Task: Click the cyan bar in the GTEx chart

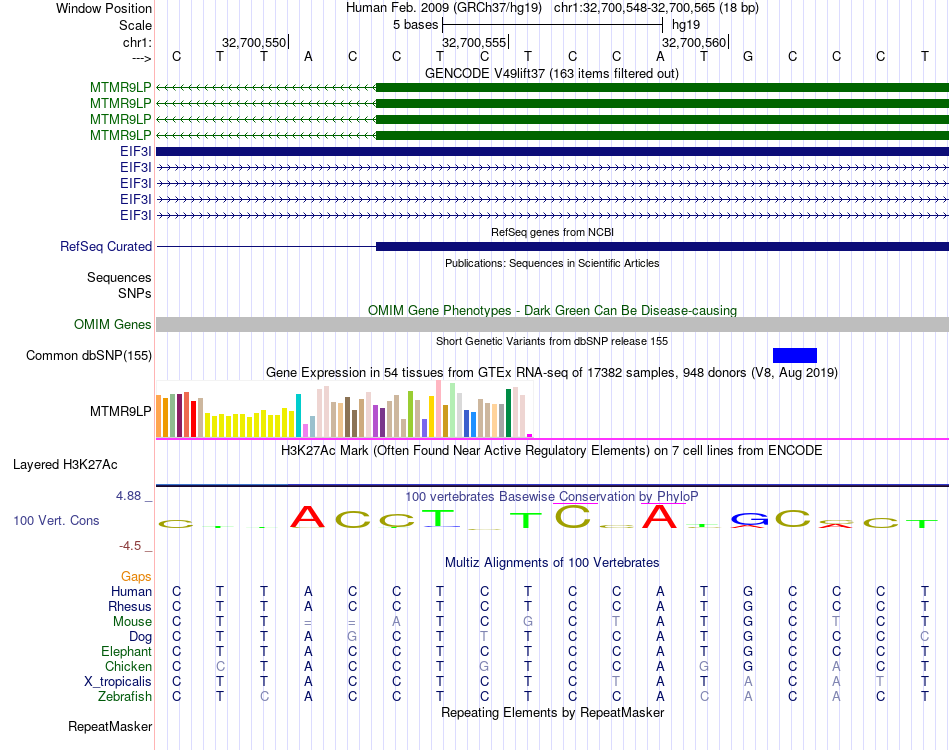Action: coord(298,416)
